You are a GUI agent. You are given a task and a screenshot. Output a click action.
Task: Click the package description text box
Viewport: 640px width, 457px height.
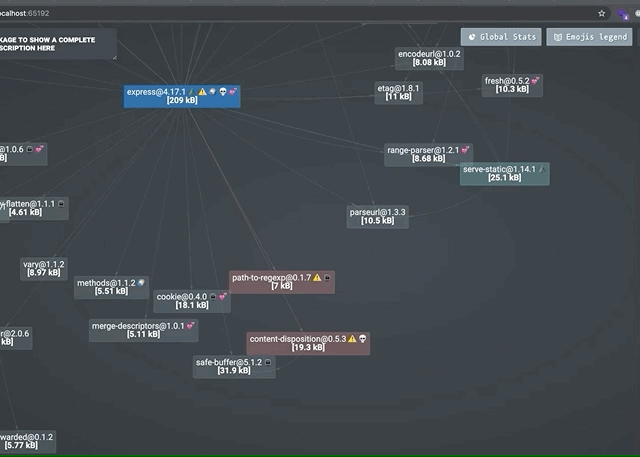pyautogui.click(x=58, y=44)
